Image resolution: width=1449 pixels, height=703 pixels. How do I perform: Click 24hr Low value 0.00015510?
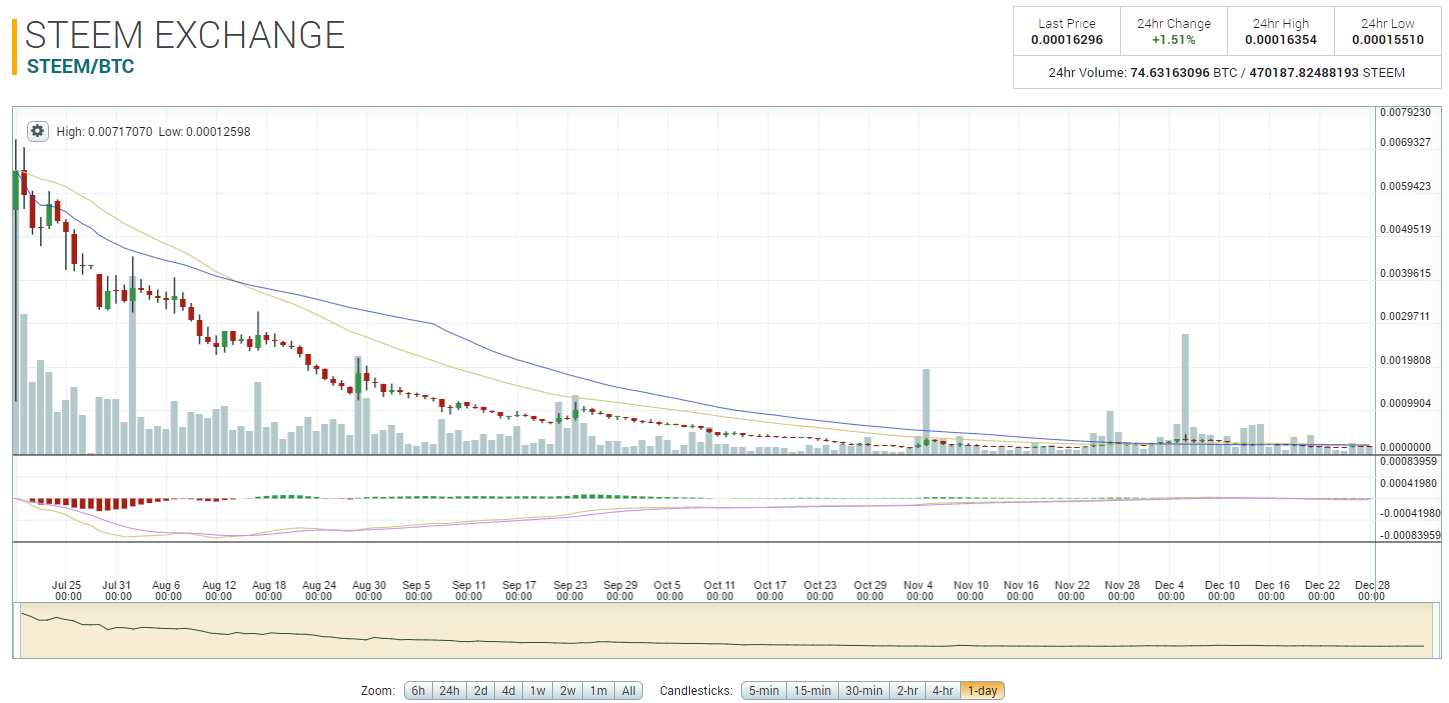[x=1388, y=40]
